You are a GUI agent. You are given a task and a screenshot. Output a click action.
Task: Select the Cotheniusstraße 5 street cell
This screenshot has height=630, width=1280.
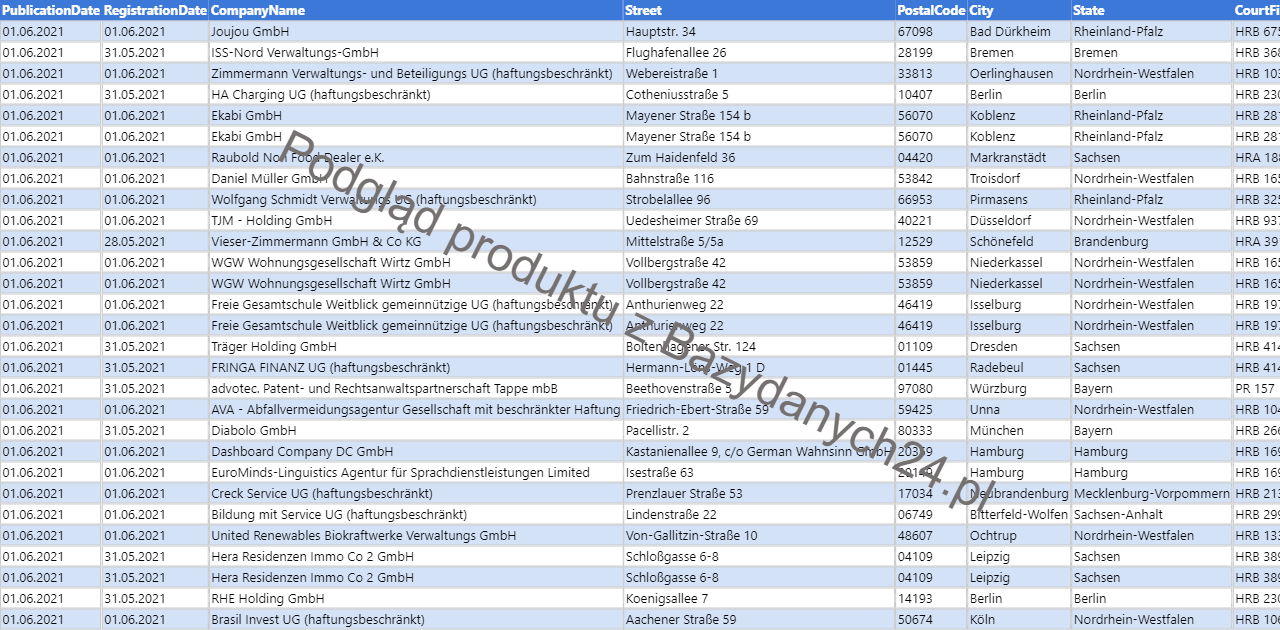759,95
